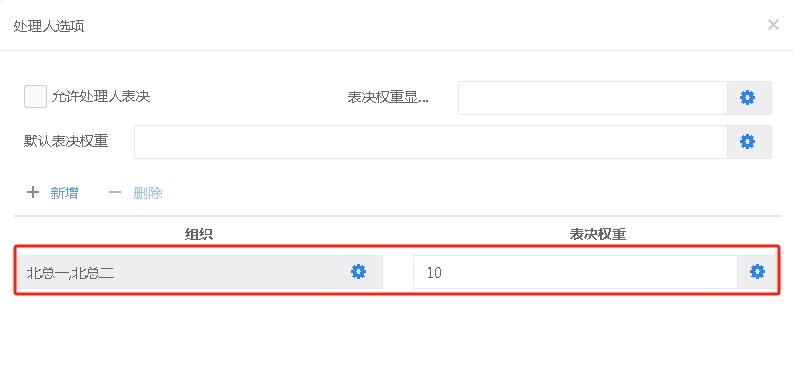This screenshot has height=376, width=793.
Task: Add a new row with 新增
Action: click(x=53, y=193)
